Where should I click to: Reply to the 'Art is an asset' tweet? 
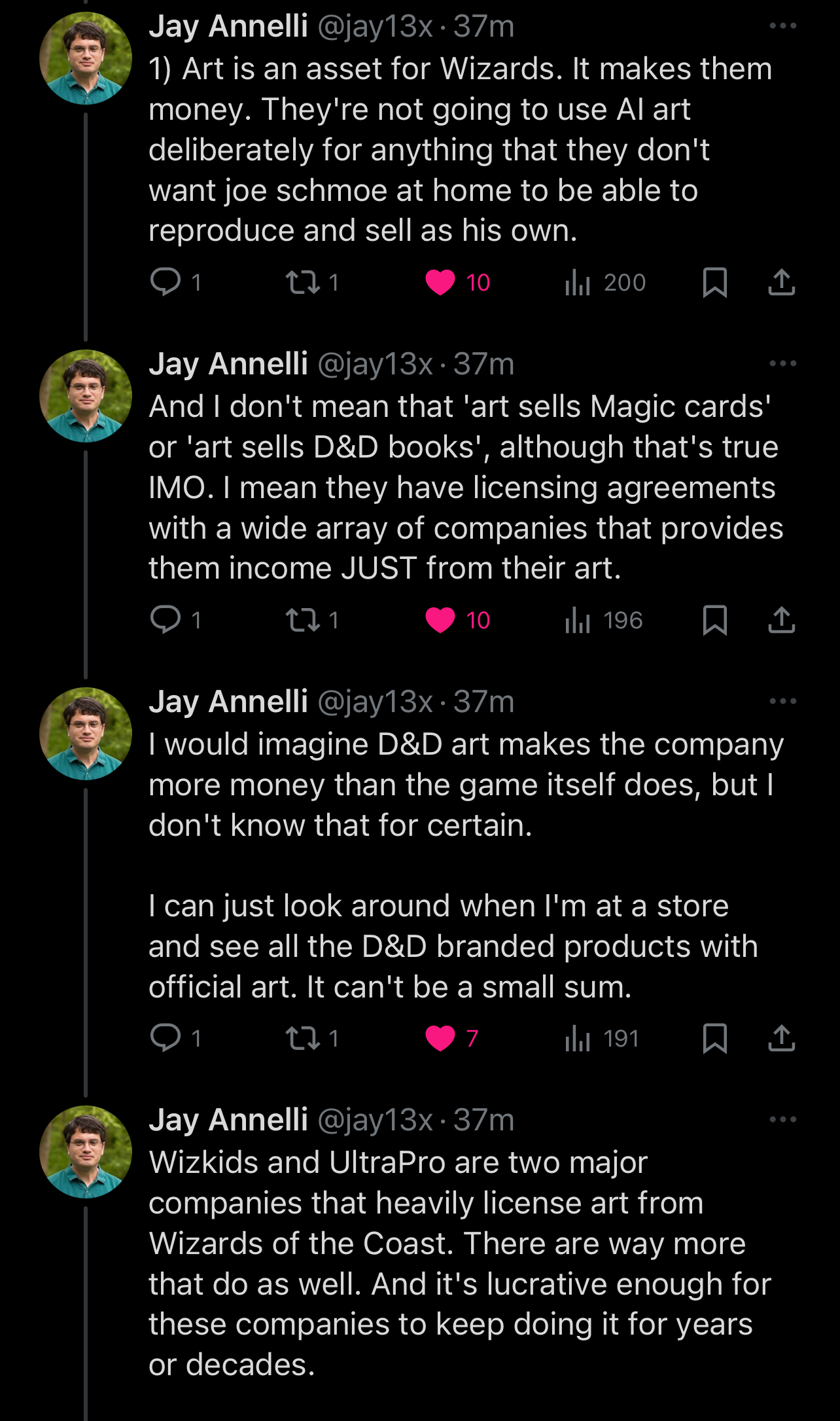coord(166,282)
